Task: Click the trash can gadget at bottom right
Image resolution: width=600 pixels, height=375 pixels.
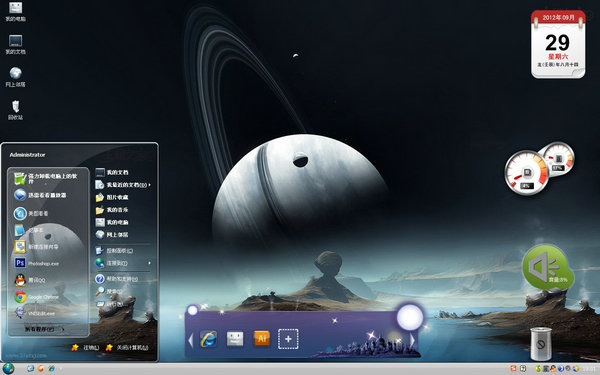Action: 541,343
